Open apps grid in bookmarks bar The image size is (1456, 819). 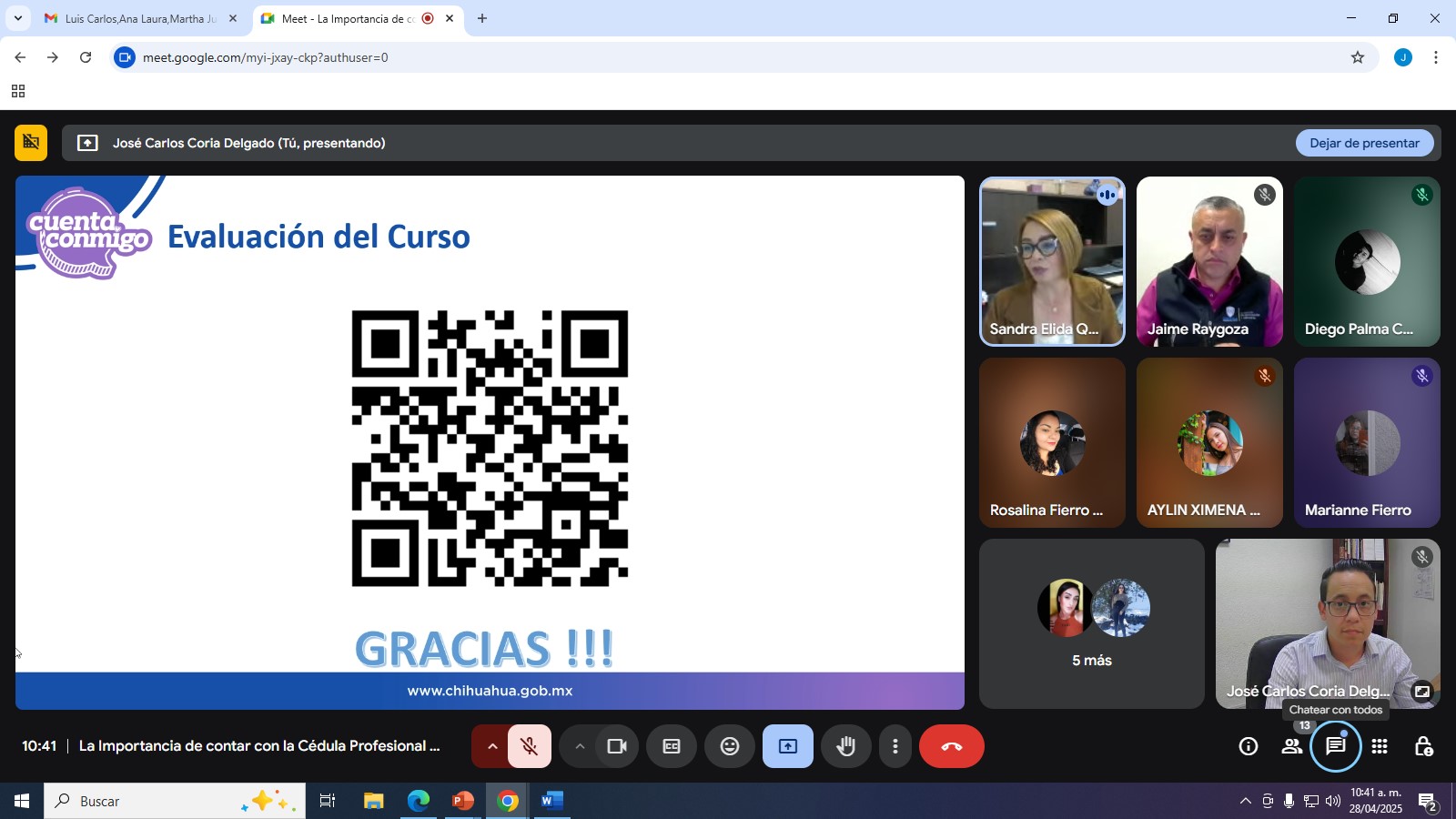18,91
